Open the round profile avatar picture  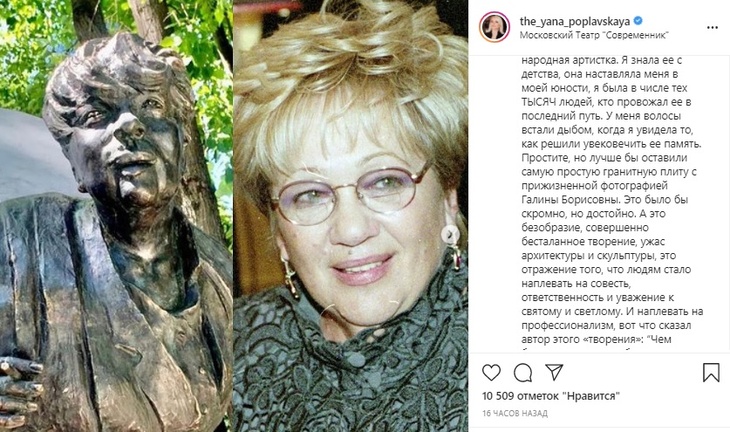[x=494, y=28]
